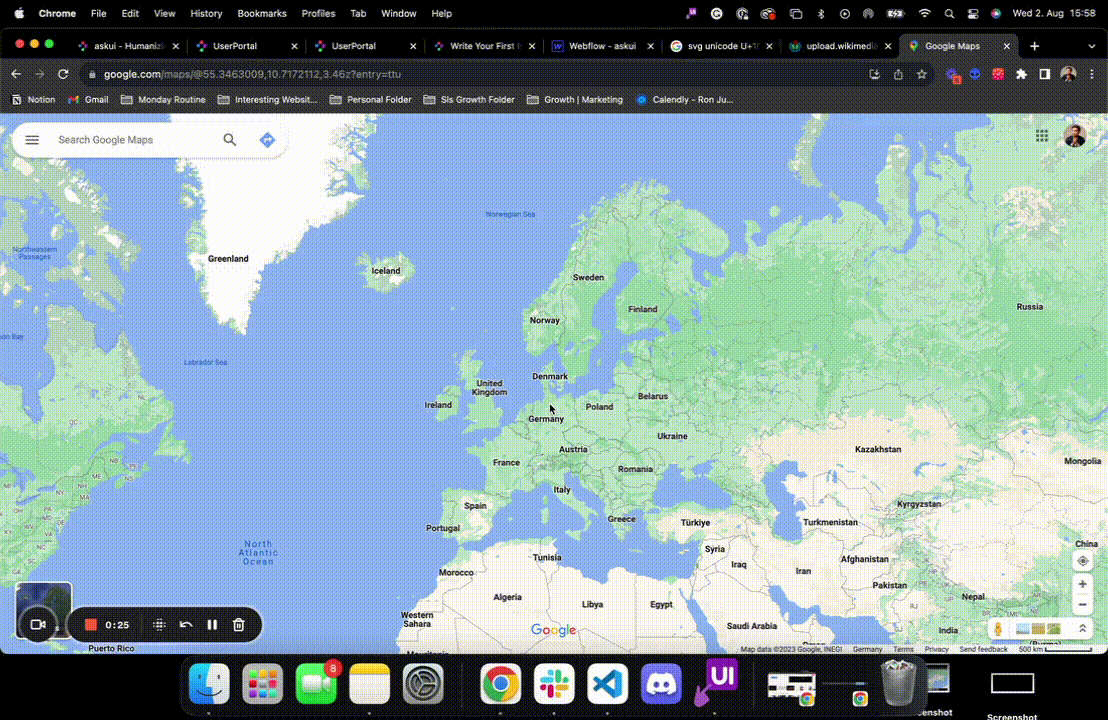Delete the recording with trash icon
The height and width of the screenshot is (720, 1108).
tap(239, 625)
